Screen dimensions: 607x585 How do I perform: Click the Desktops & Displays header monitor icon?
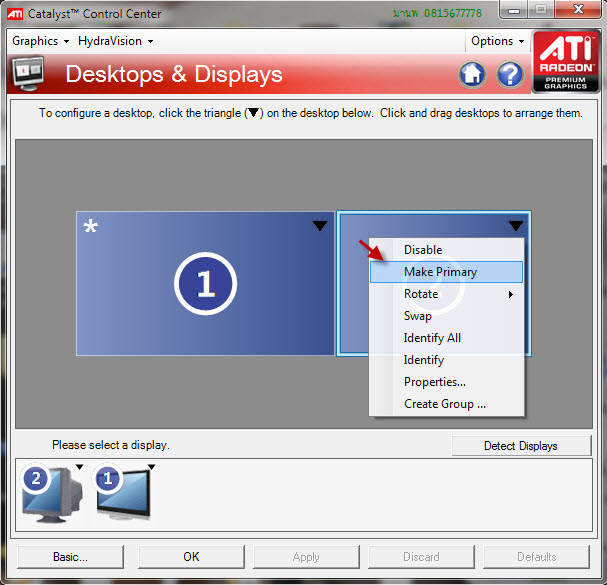click(x=27, y=73)
